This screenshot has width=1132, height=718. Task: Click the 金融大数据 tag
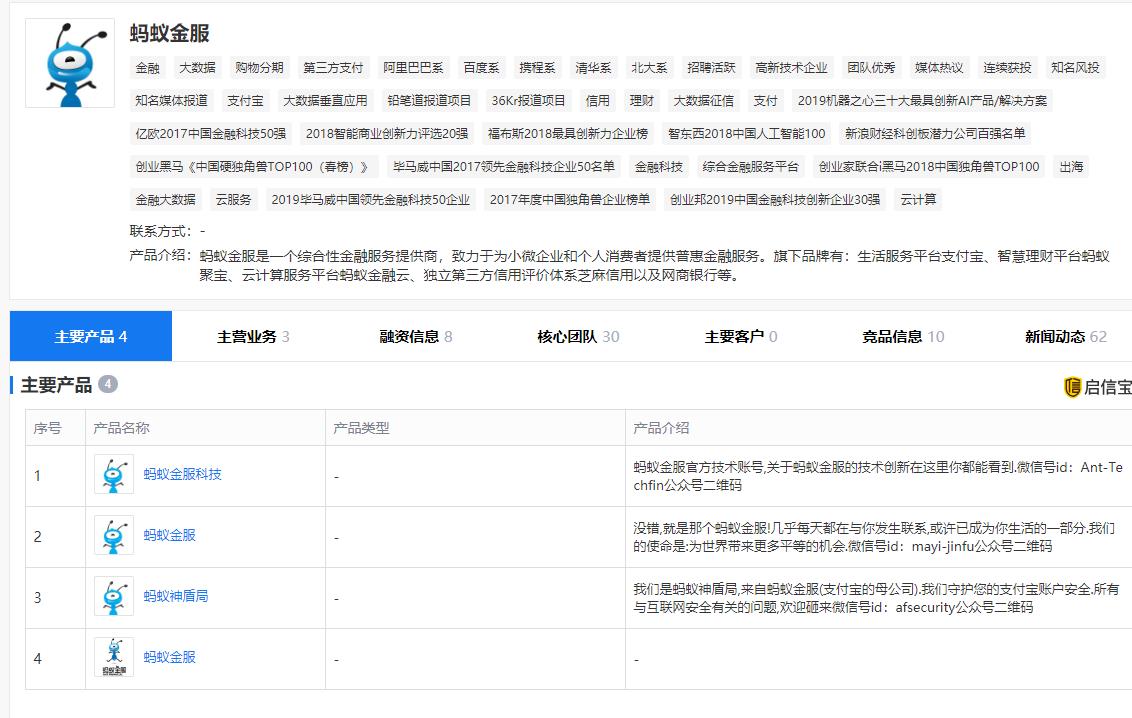coord(166,200)
